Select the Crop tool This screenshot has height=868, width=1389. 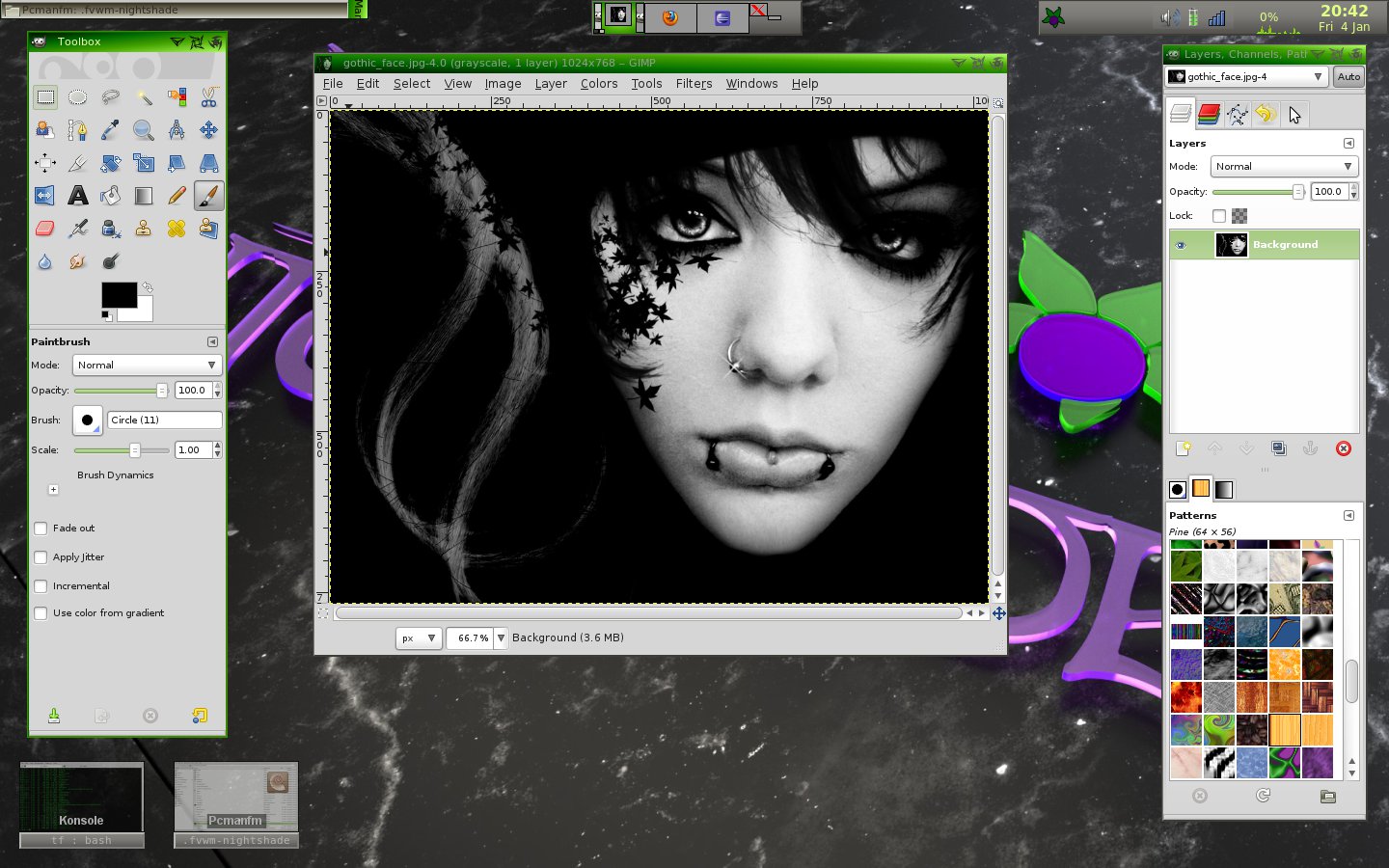pos(78,163)
